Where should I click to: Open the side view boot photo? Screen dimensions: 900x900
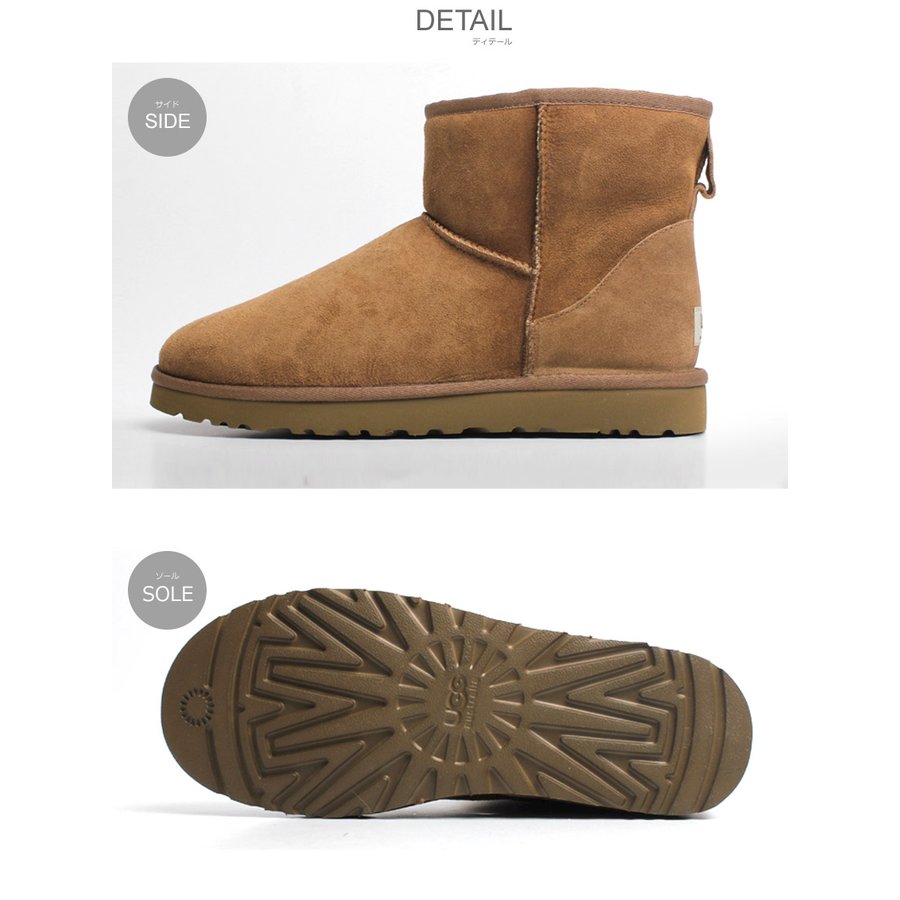(x=449, y=276)
